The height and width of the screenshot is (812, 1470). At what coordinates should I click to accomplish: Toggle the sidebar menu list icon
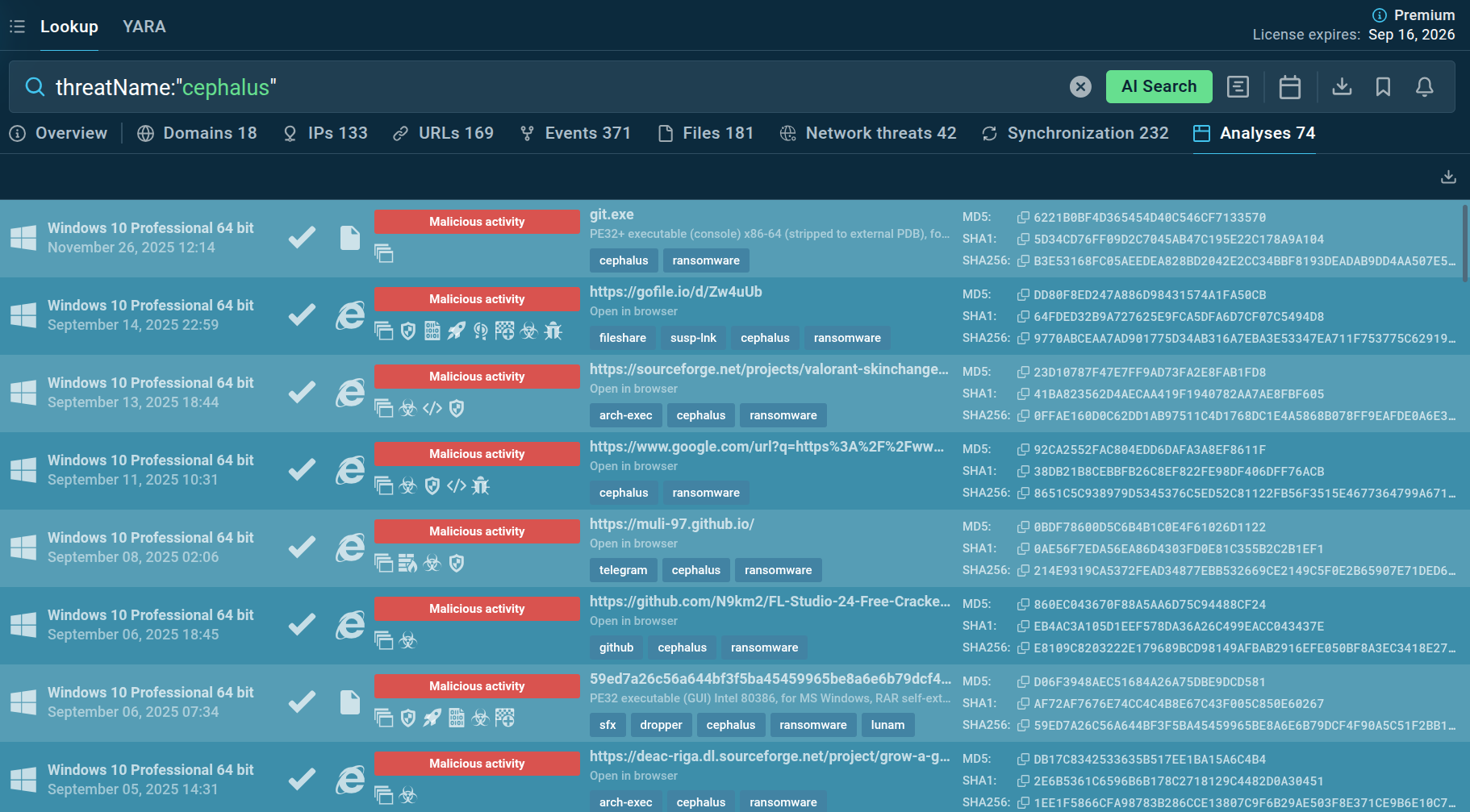coord(17,27)
